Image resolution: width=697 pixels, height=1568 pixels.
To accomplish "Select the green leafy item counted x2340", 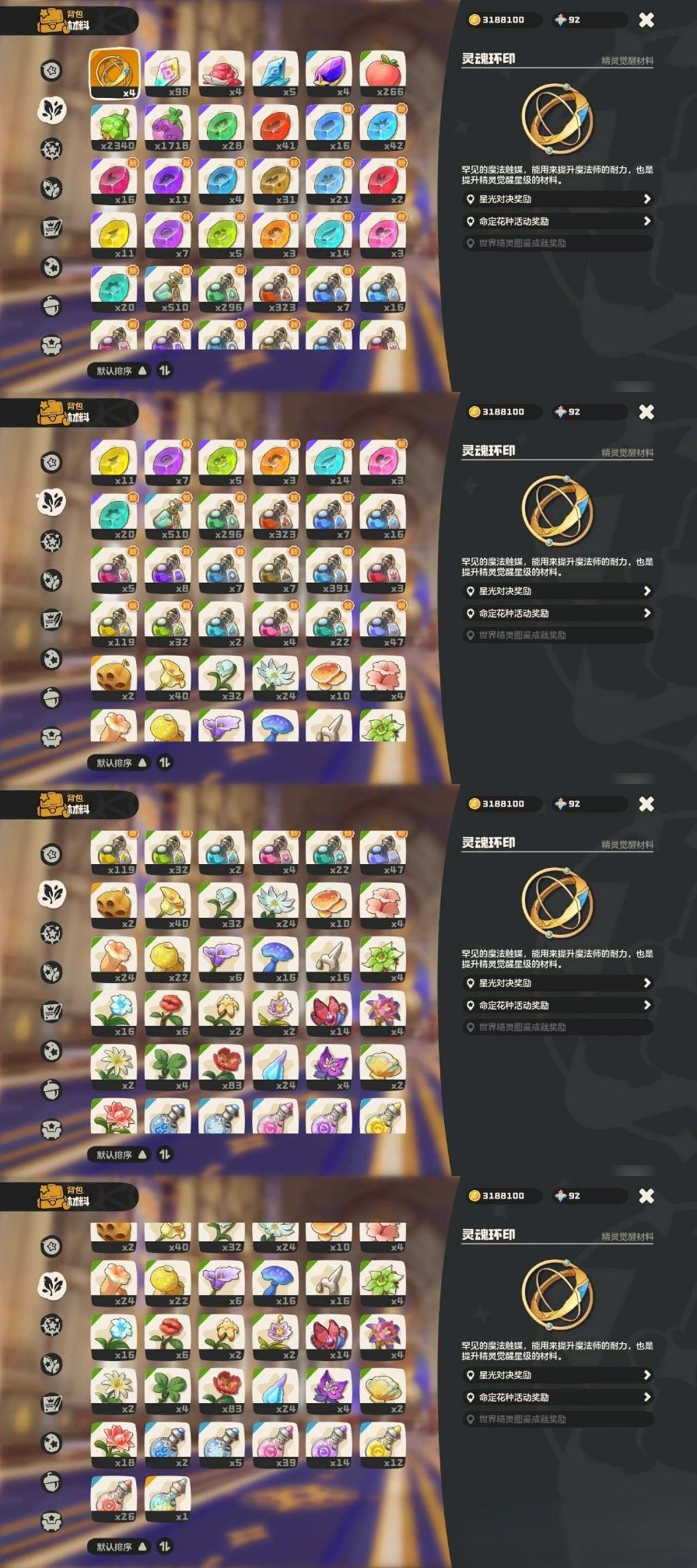I will [x=115, y=128].
